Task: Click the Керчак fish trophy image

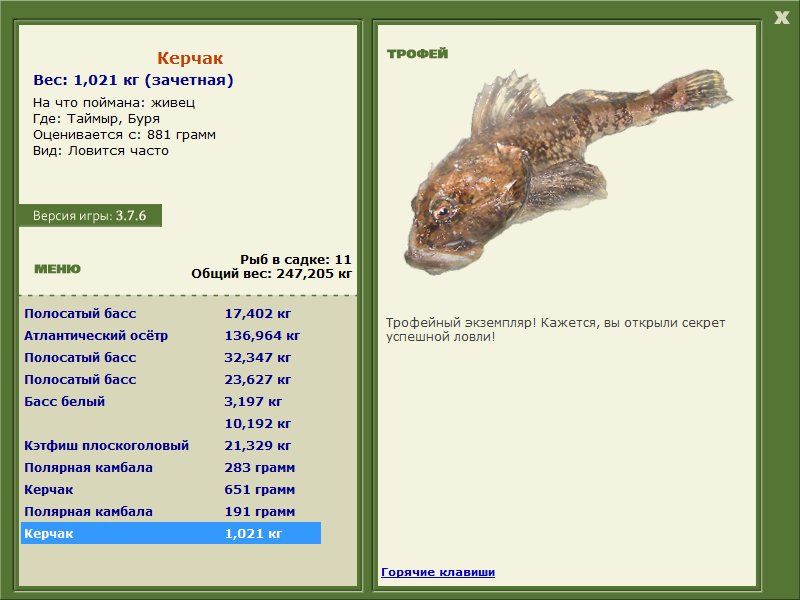Action: [569, 171]
